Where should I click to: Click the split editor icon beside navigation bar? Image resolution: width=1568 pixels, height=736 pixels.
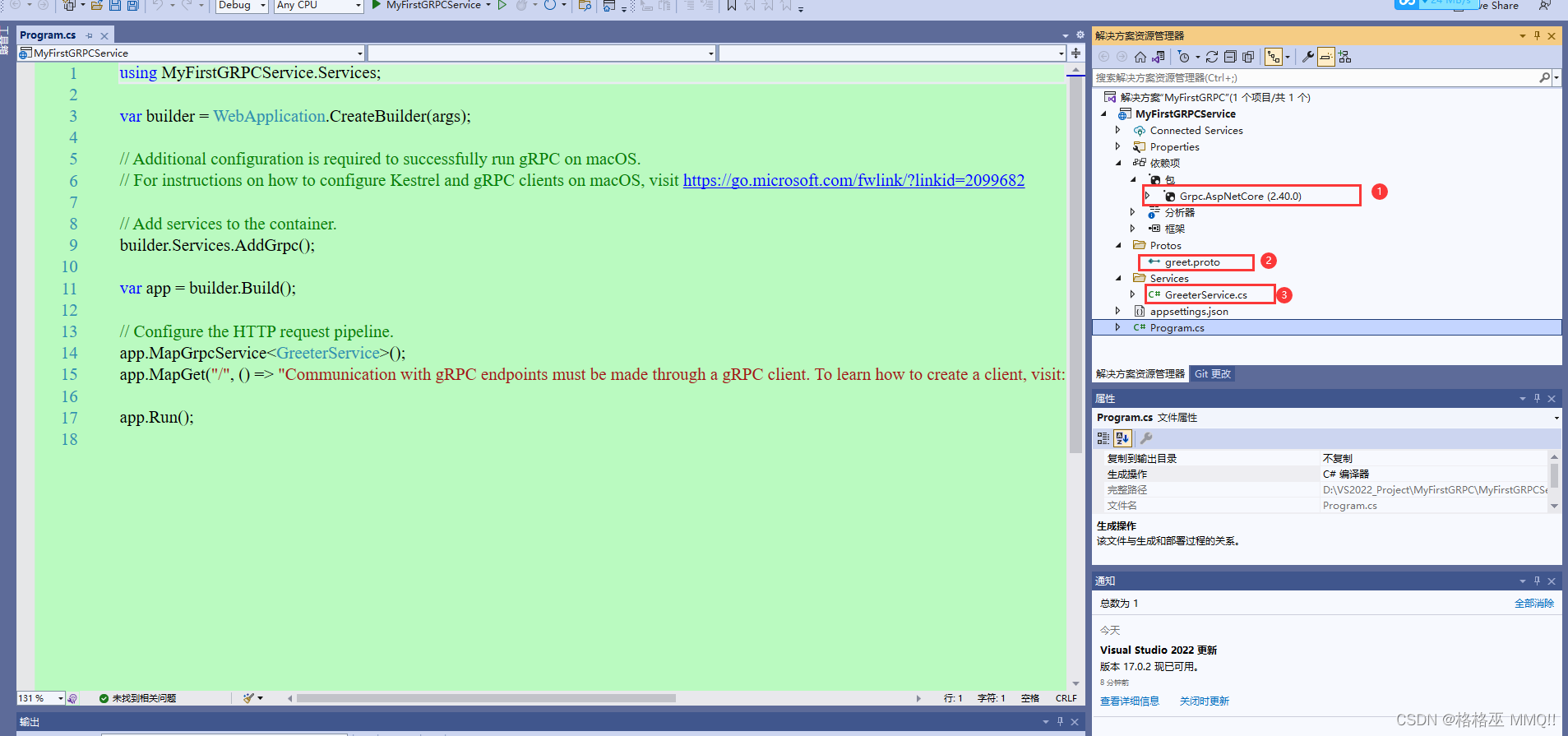(x=1075, y=53)
